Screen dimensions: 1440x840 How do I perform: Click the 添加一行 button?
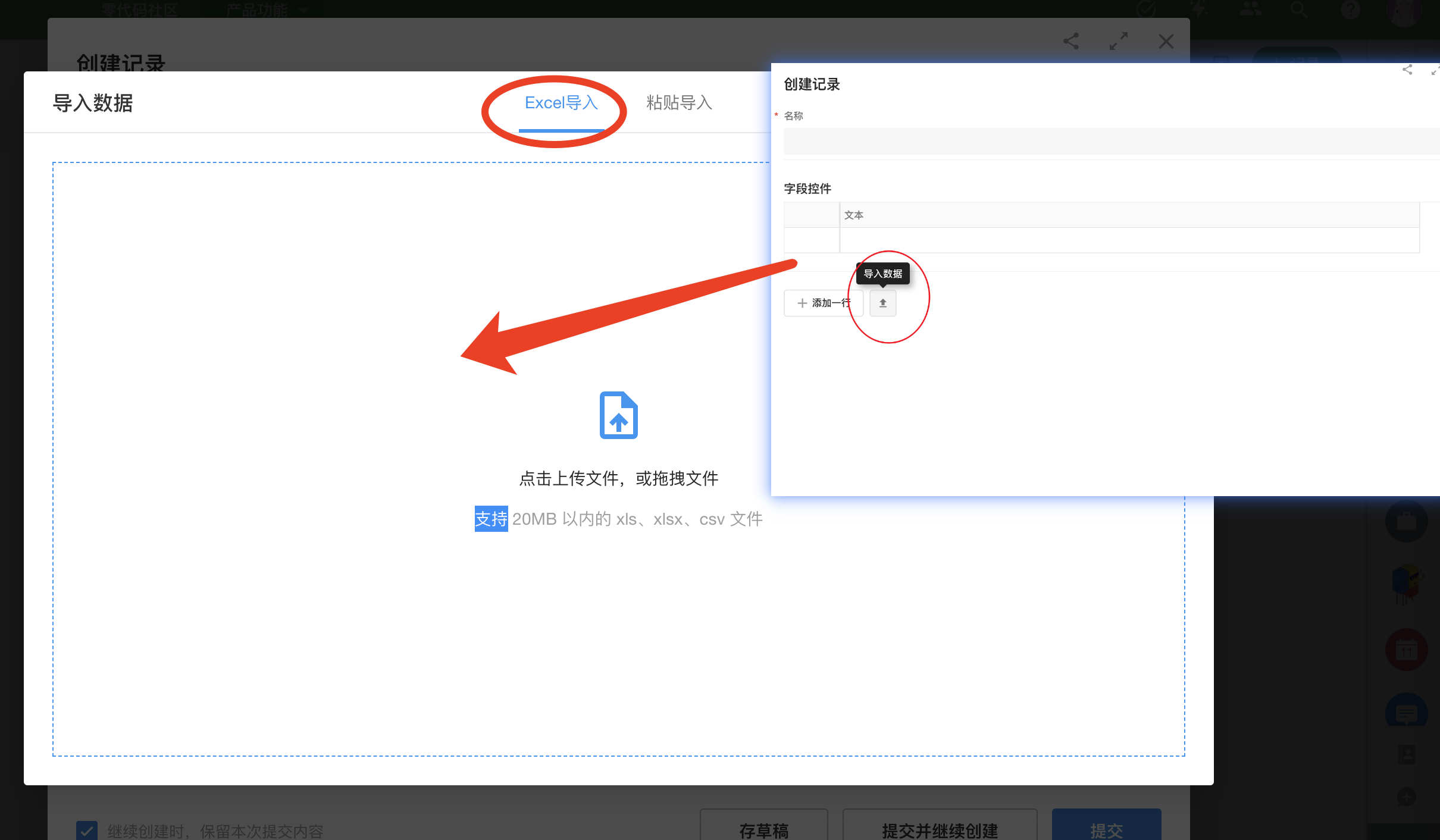(824, 303)
